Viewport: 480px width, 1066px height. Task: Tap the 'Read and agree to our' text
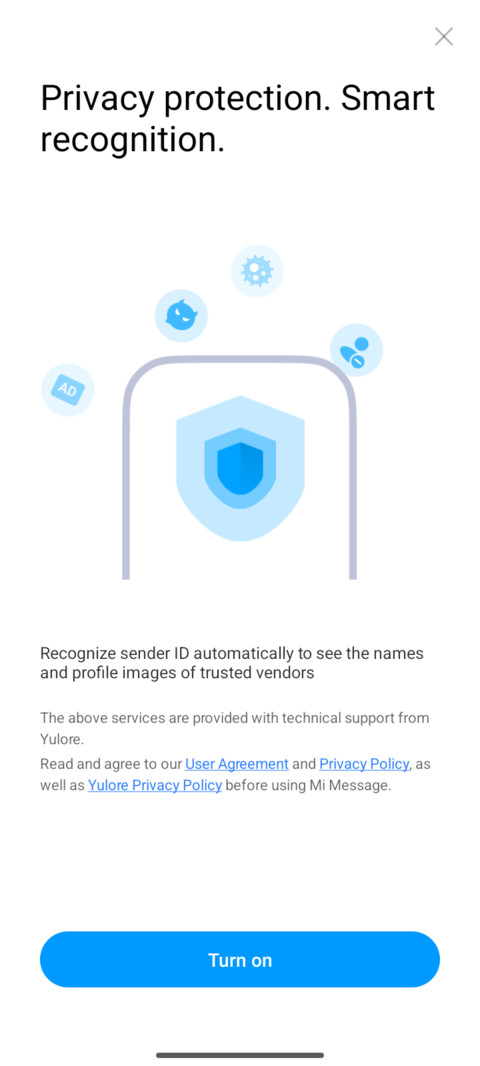pyautogui.click(x=111, y=763)
